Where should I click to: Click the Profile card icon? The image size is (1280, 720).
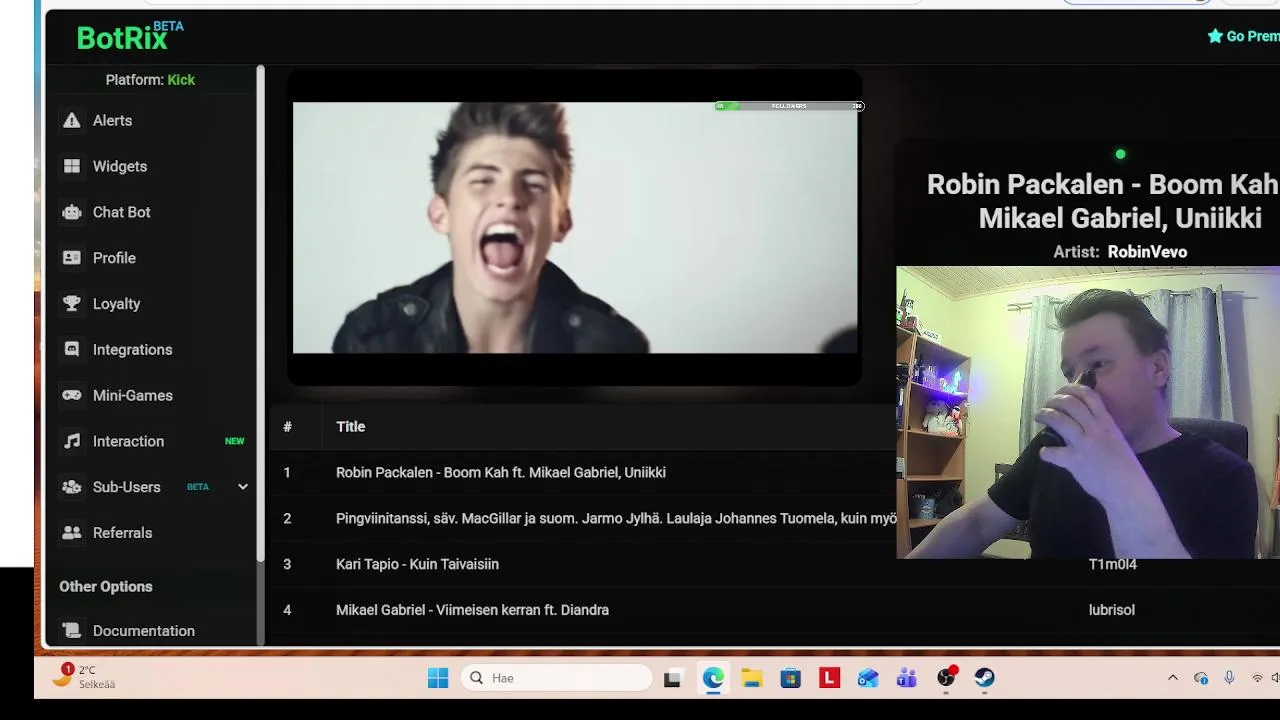tap(71, 258)
